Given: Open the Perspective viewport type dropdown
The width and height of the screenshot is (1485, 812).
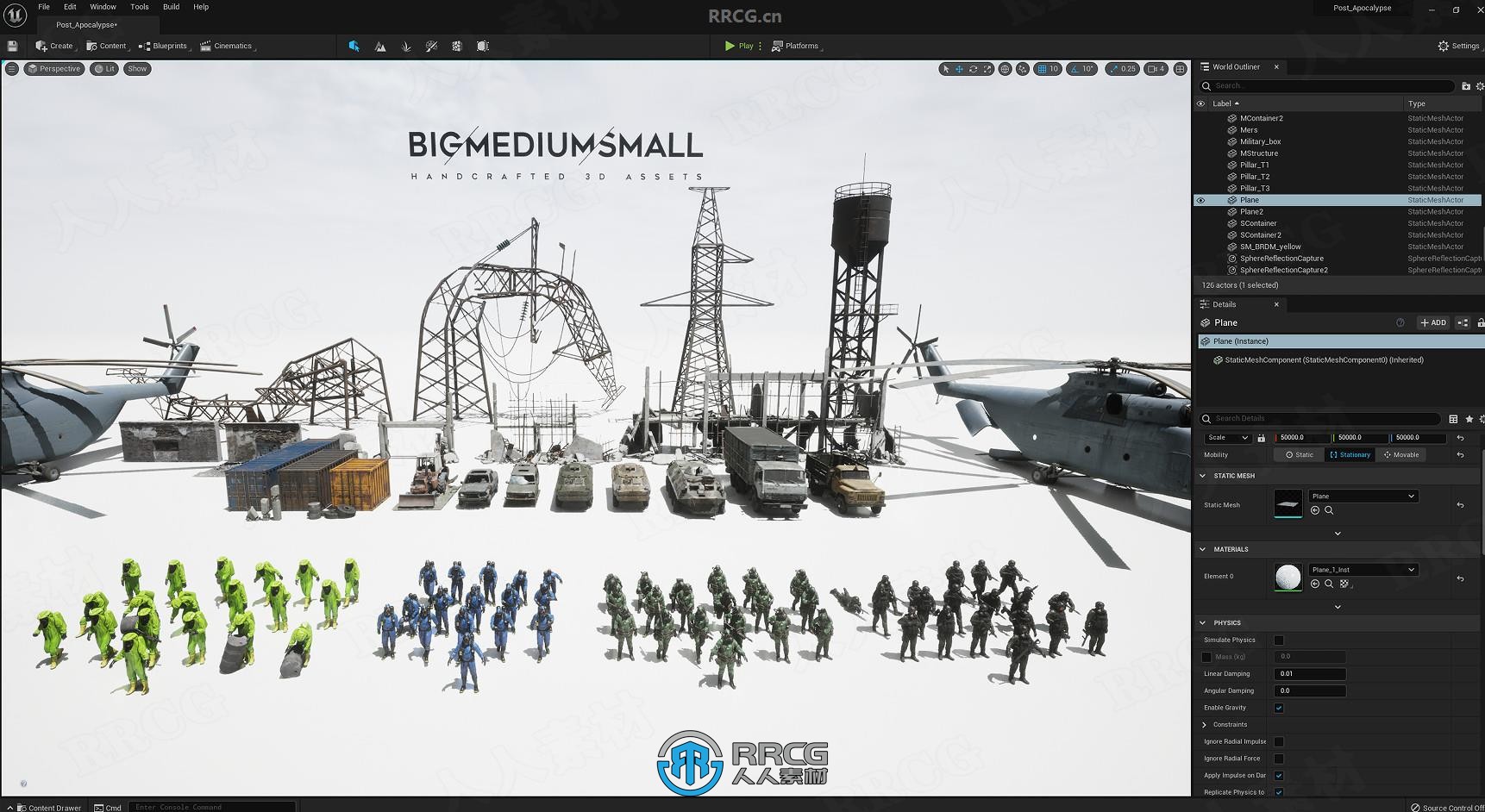Looking at the screenshot, I should [x=54, y=69].
